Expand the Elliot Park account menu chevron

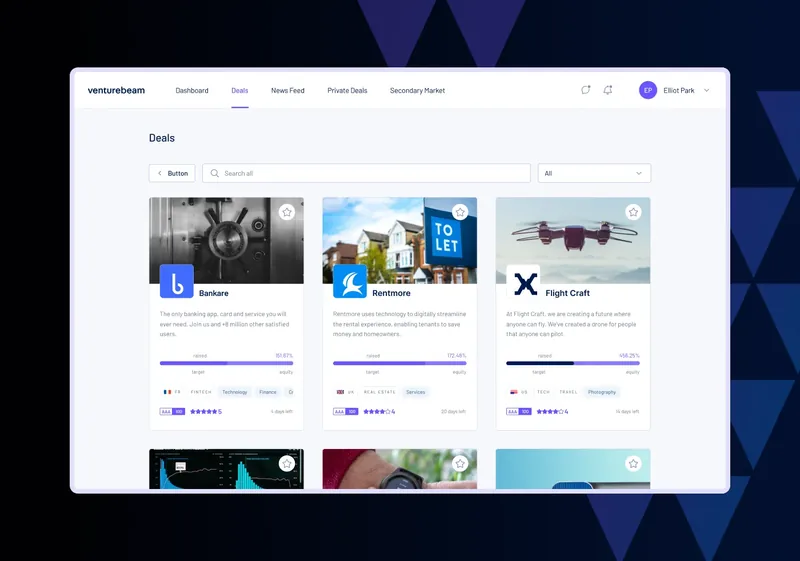tap(707, 90)
